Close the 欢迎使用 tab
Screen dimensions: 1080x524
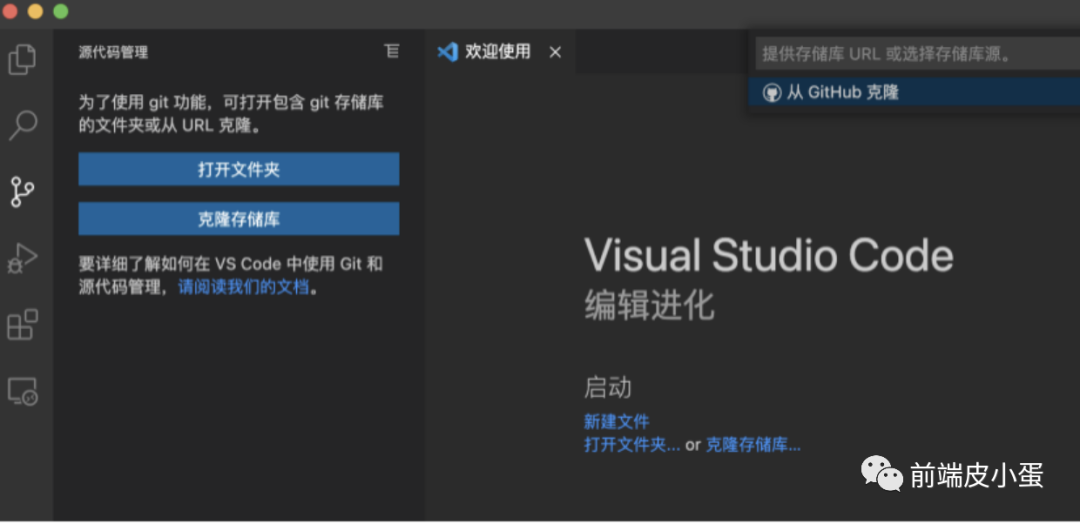coord(555,52)
